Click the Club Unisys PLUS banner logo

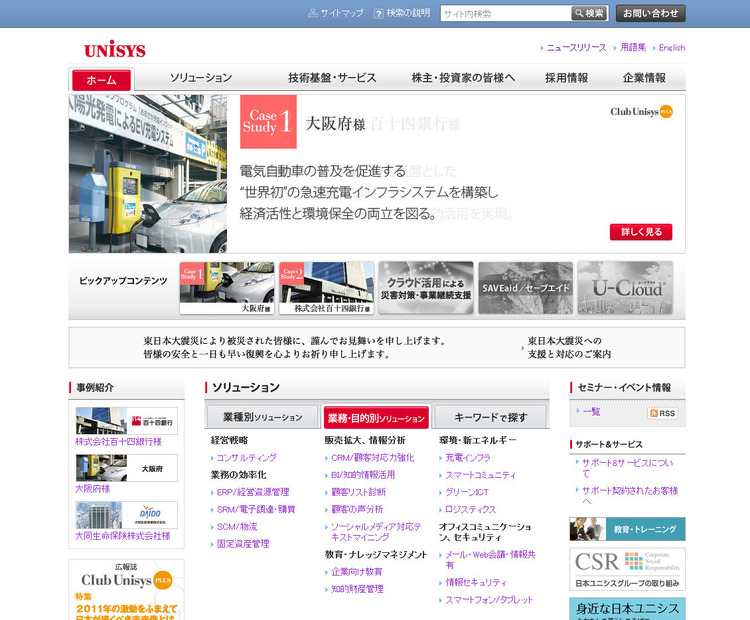tap(641, 111)
